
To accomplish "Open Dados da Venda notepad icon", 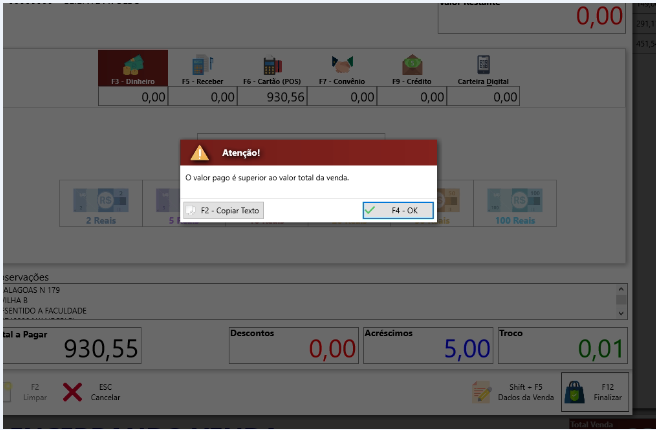I will (481, 392).
